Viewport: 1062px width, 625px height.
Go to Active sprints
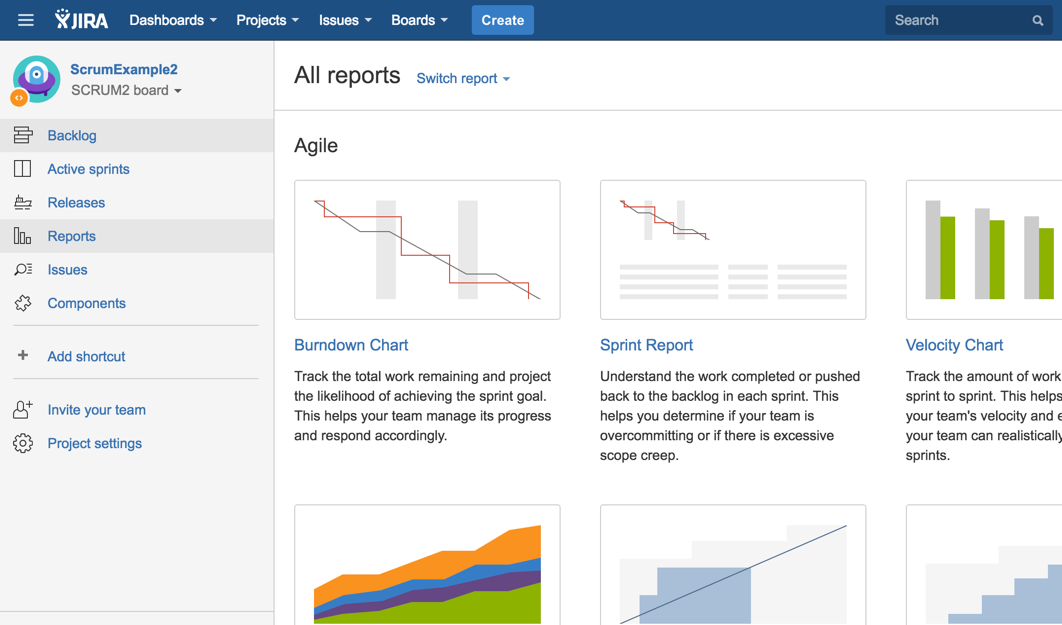pos(88,169)
